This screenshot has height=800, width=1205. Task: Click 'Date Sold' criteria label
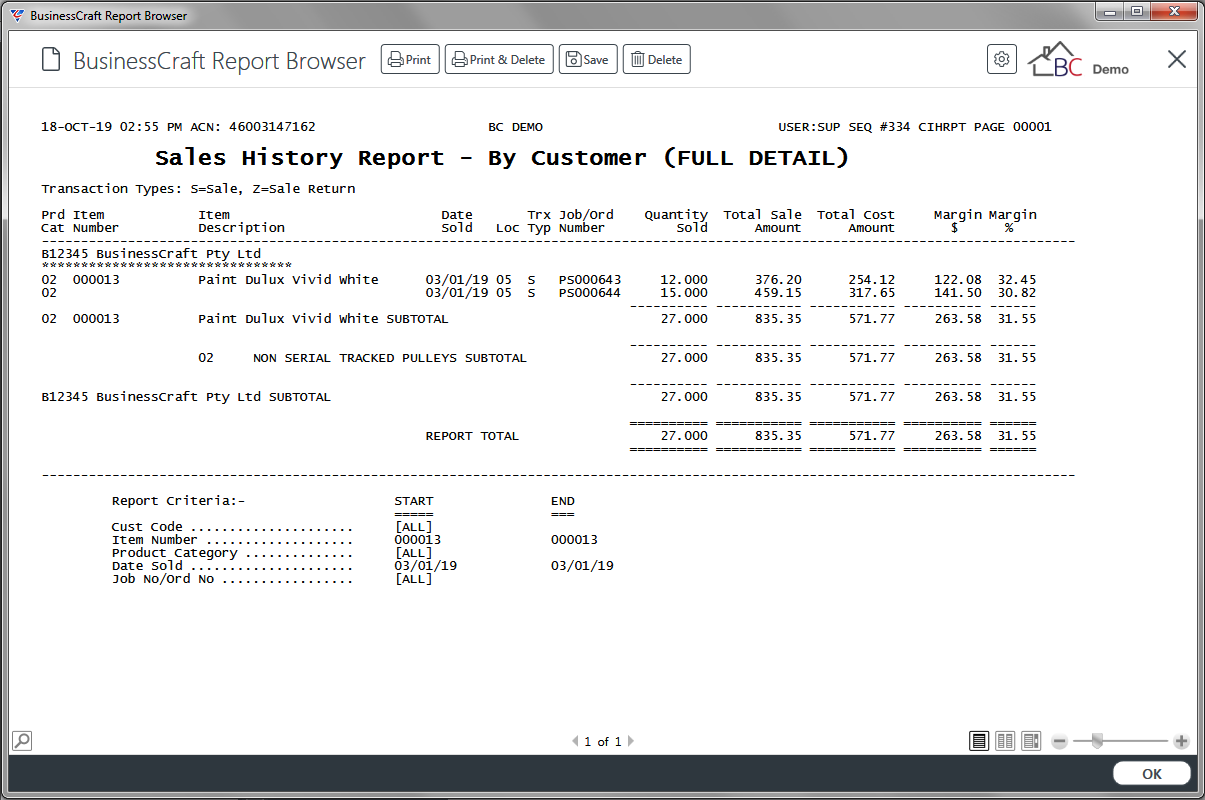coord(147,566)
